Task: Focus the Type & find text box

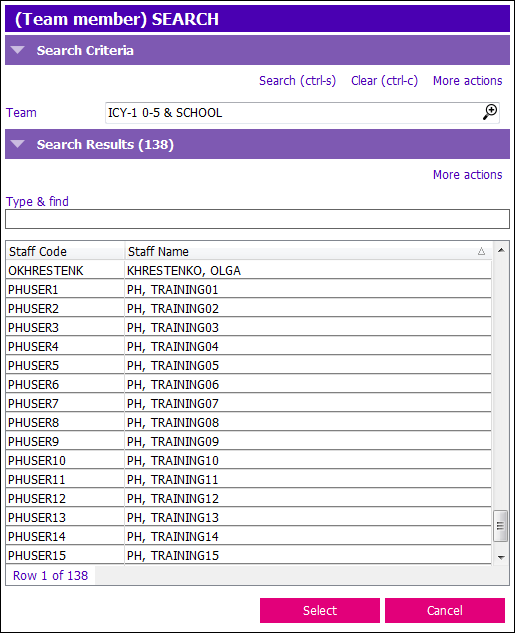Action: [x=258, y=219]
